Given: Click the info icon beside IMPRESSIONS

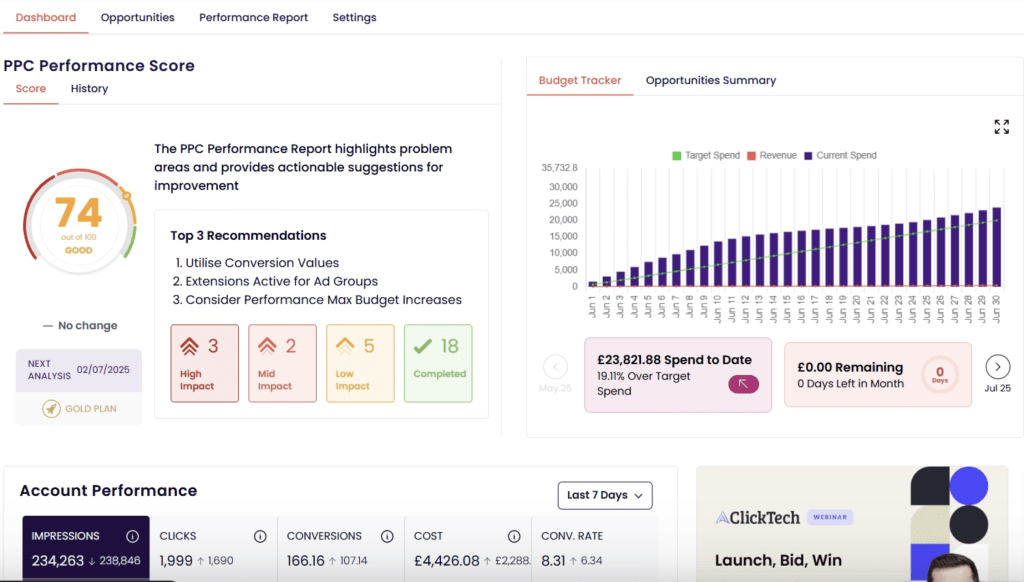Looking at the screenshot, I should tap(133, 536).
